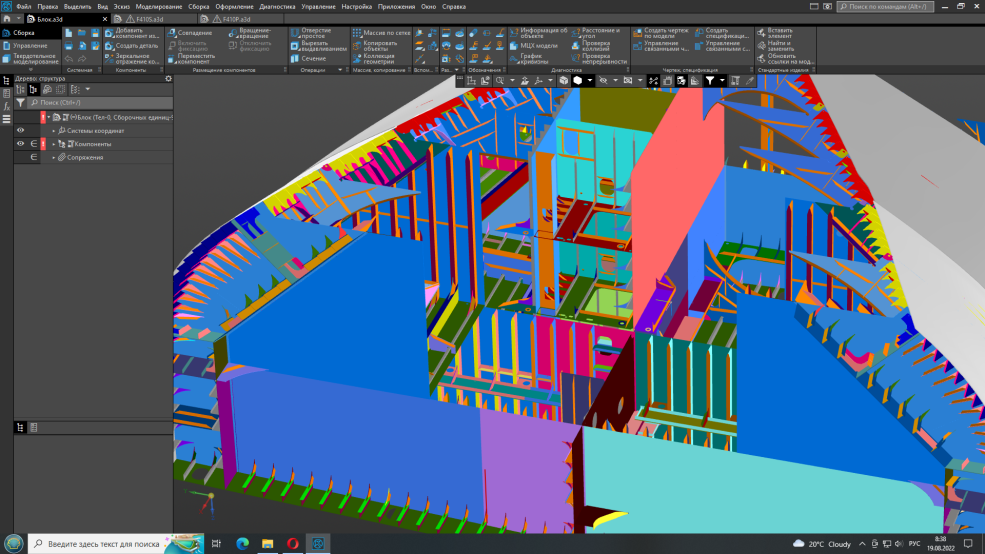
Task: Open tree panel settings gear icon
Action: pos(168,78)
